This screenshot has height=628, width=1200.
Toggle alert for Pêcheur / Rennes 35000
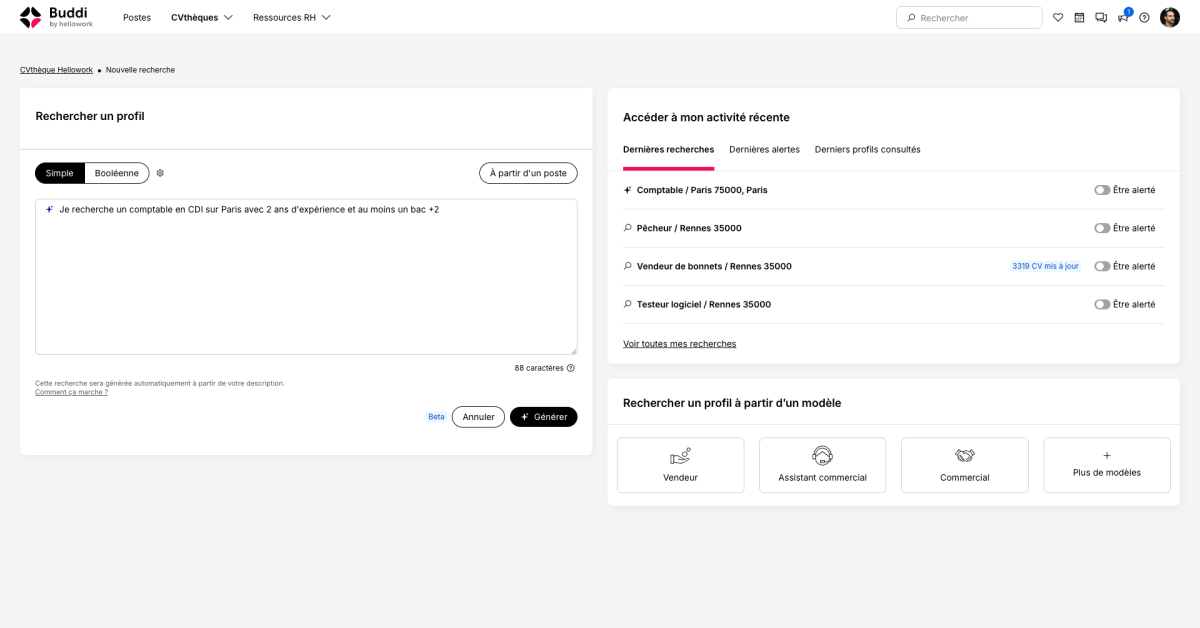[x=1102, y=228]
